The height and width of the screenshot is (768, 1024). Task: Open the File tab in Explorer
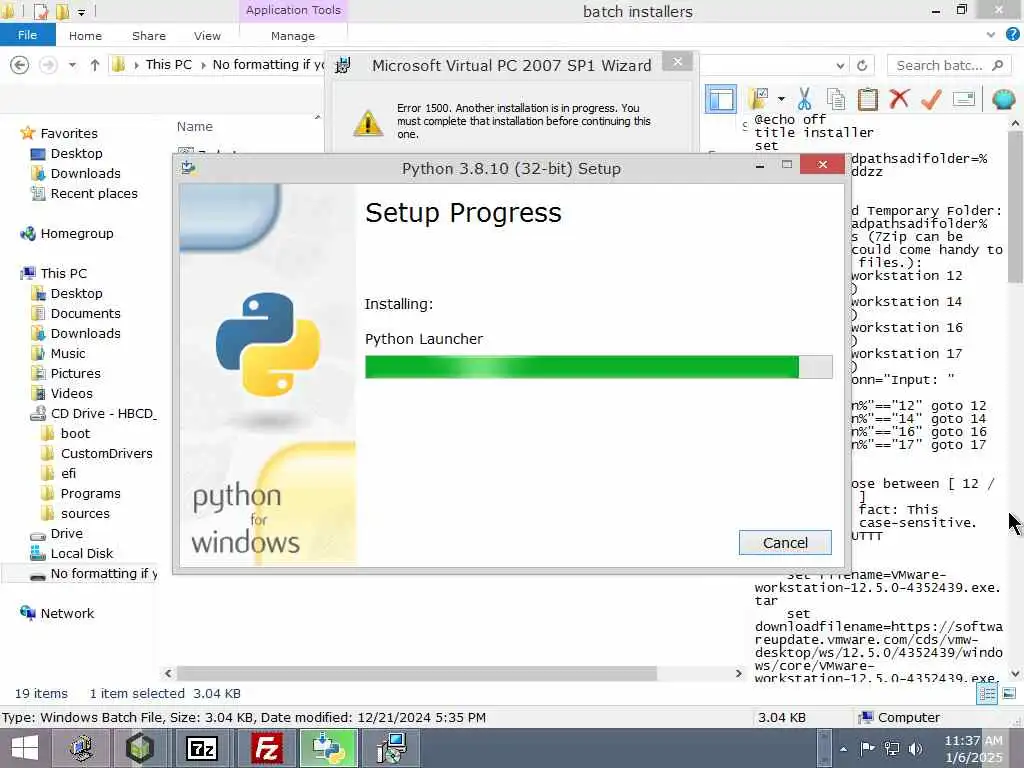27,35
